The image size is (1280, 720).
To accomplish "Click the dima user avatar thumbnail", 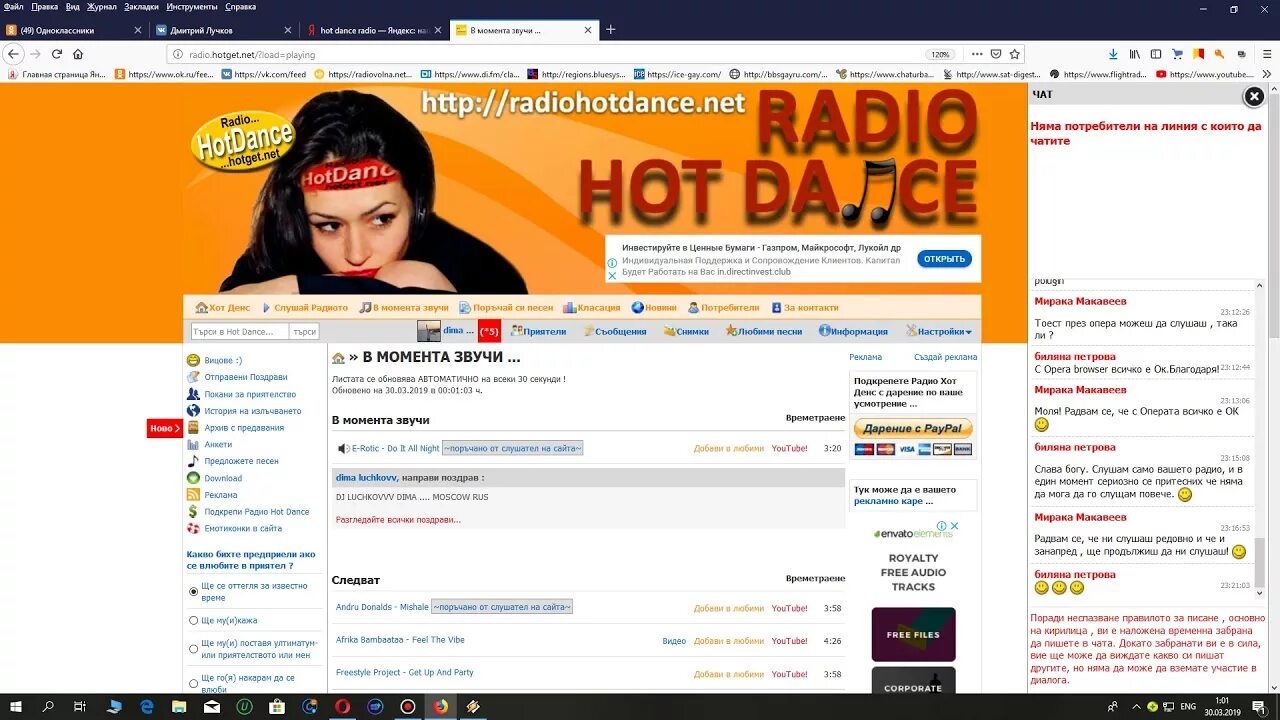I will coord(428,331).
